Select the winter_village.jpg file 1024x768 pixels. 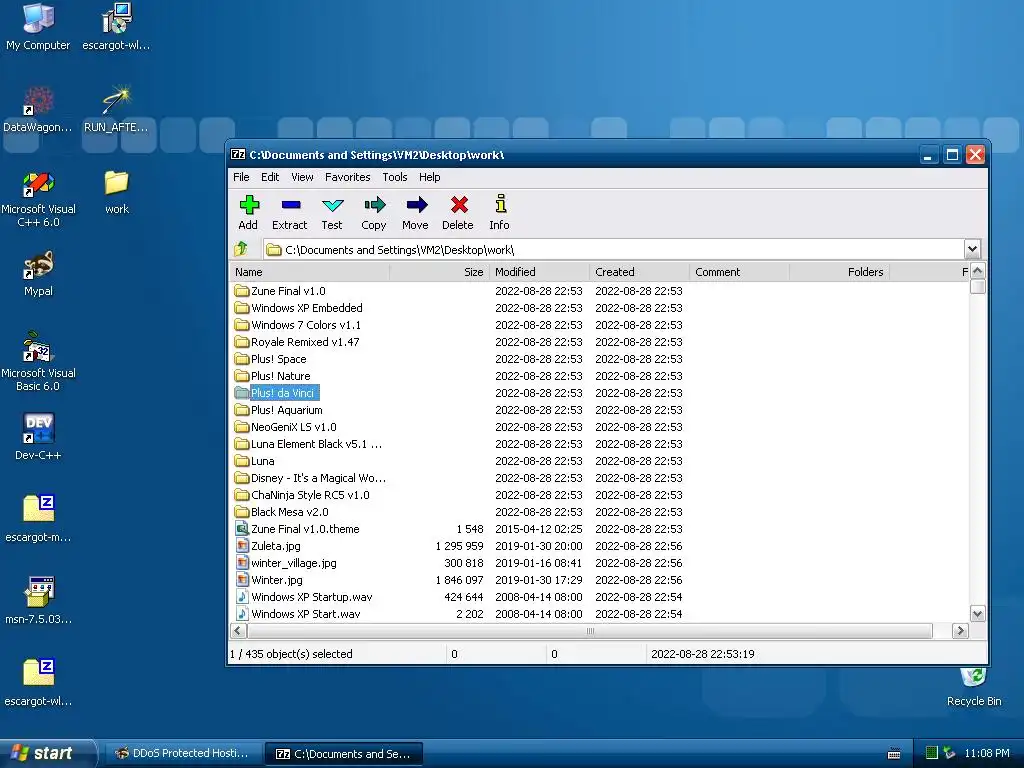286,563
